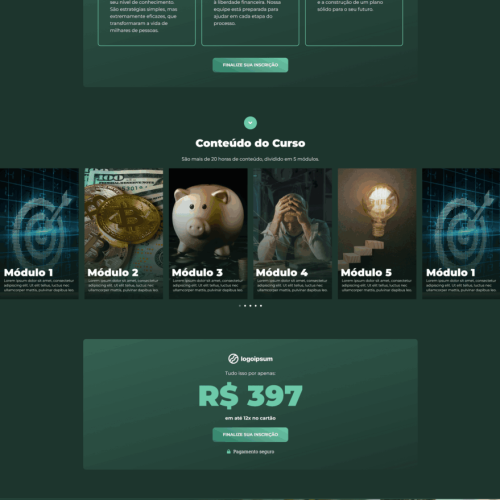The width and height of the screenshot is (500, 500).
Task: Open the Módulo 3 piggy bank card
Action: [208, 233]
